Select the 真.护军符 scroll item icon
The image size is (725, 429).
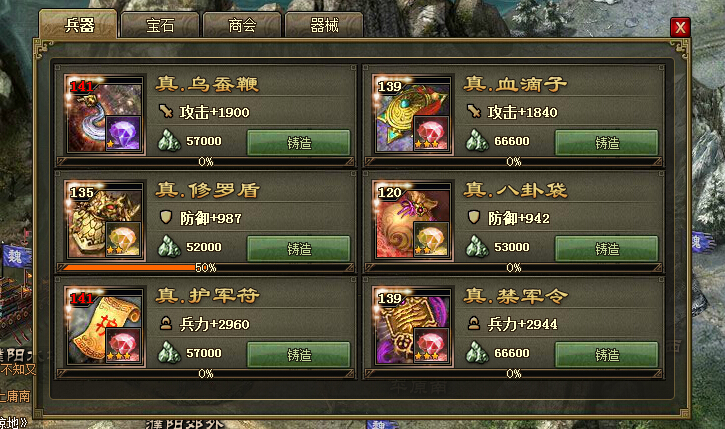[104, 327]
